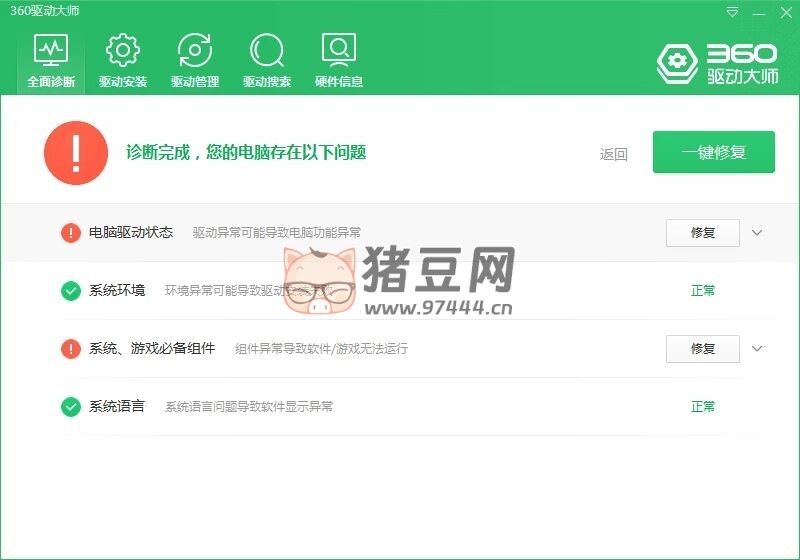Click the 返回 link
This screenshot has height=560, width=800.
[613, 154]
